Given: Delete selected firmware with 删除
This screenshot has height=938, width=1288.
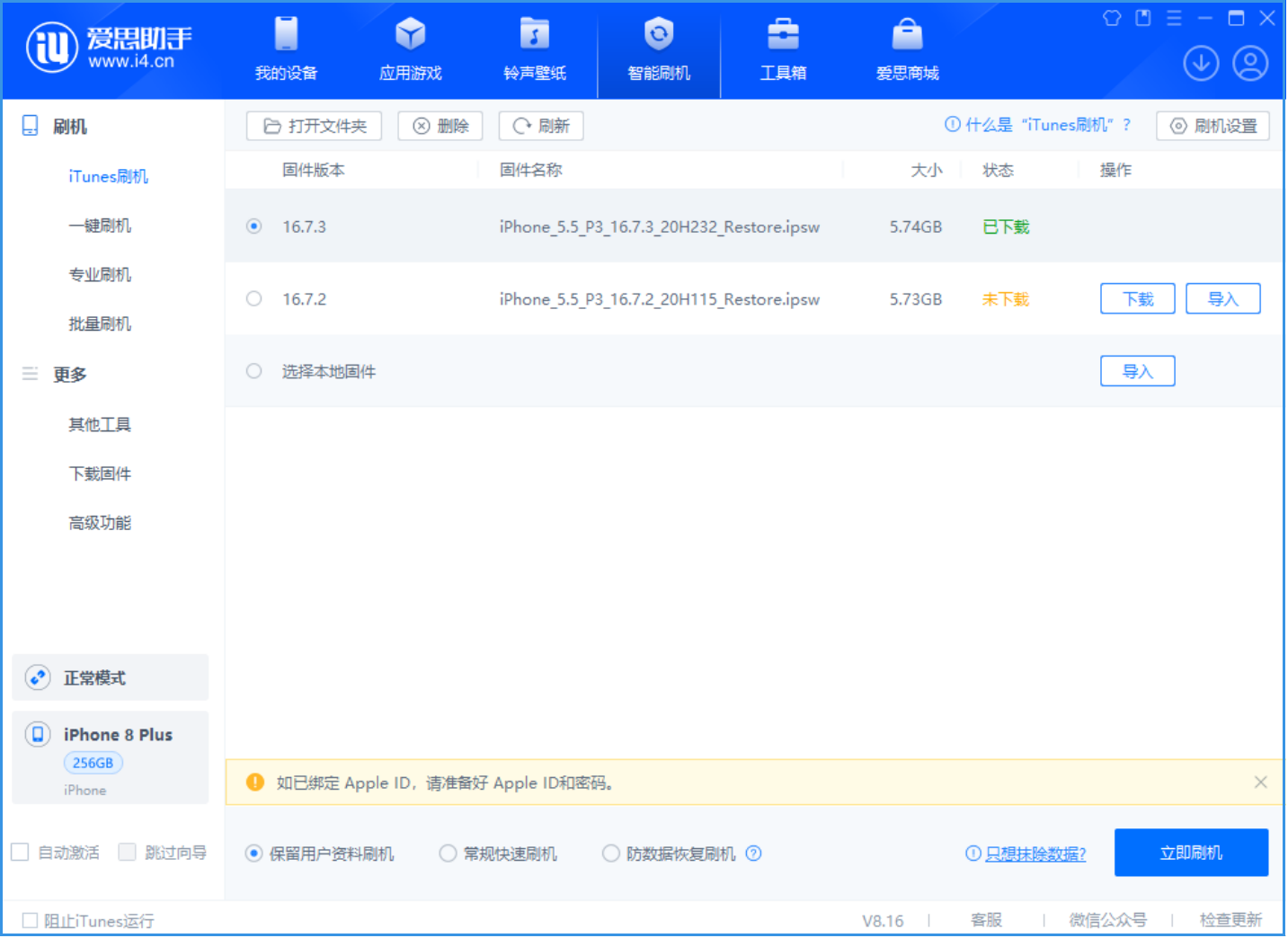Looking at the screenshot, I should click(x=440, y=126).
